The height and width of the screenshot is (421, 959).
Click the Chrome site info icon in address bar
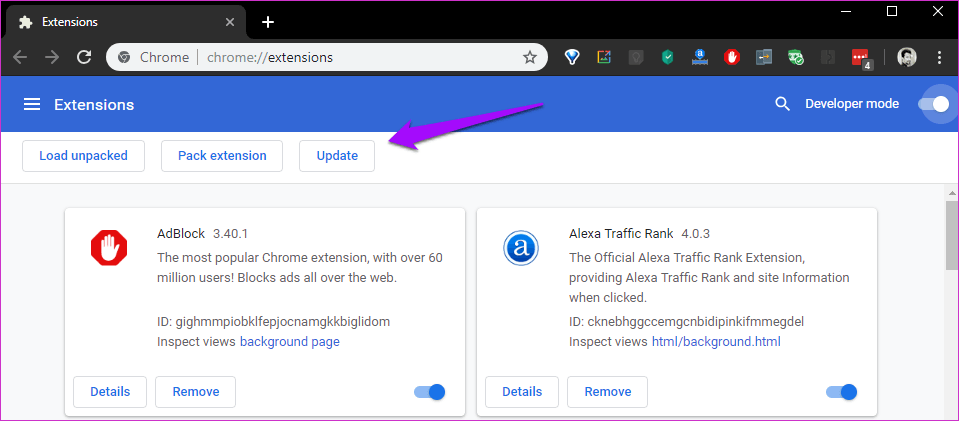124,58
